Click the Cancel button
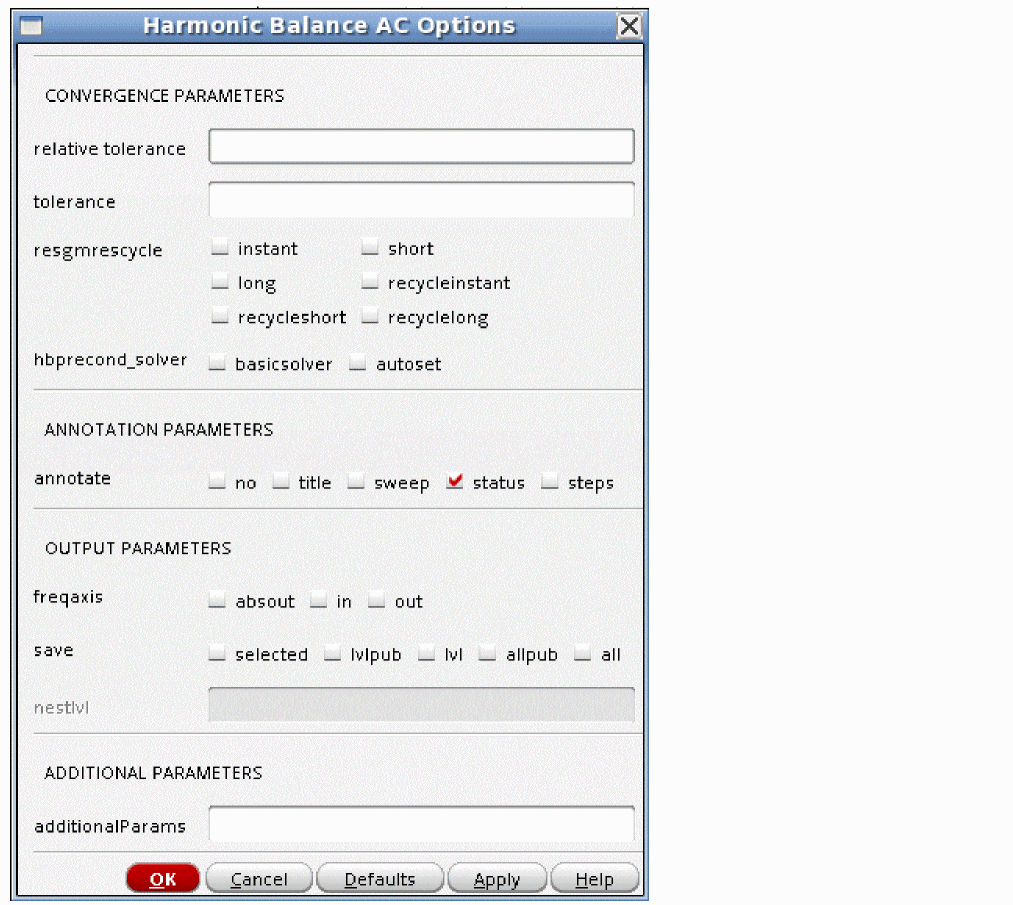 click(259, 879)
